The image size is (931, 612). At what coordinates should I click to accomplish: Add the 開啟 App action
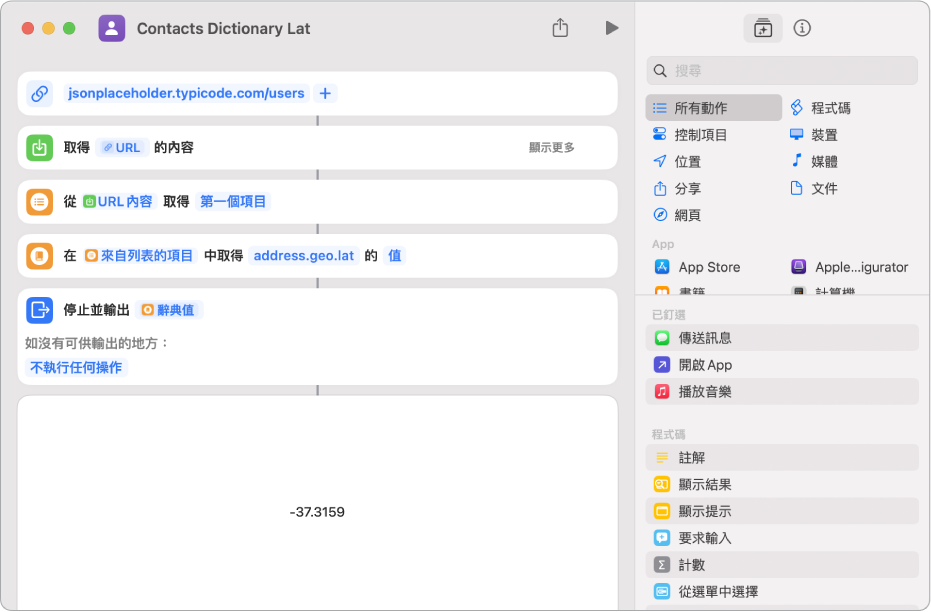782,364
